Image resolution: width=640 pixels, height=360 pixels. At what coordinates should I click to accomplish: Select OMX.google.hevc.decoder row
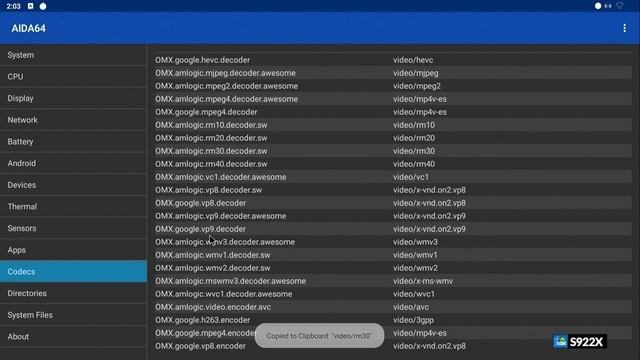point(393,60)
